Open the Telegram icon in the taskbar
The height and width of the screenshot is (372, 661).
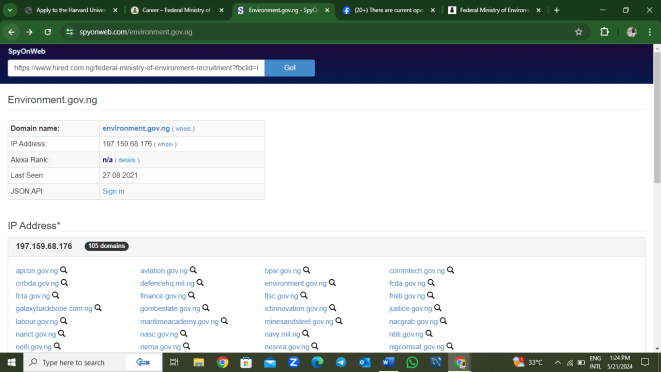pos(341,362)
